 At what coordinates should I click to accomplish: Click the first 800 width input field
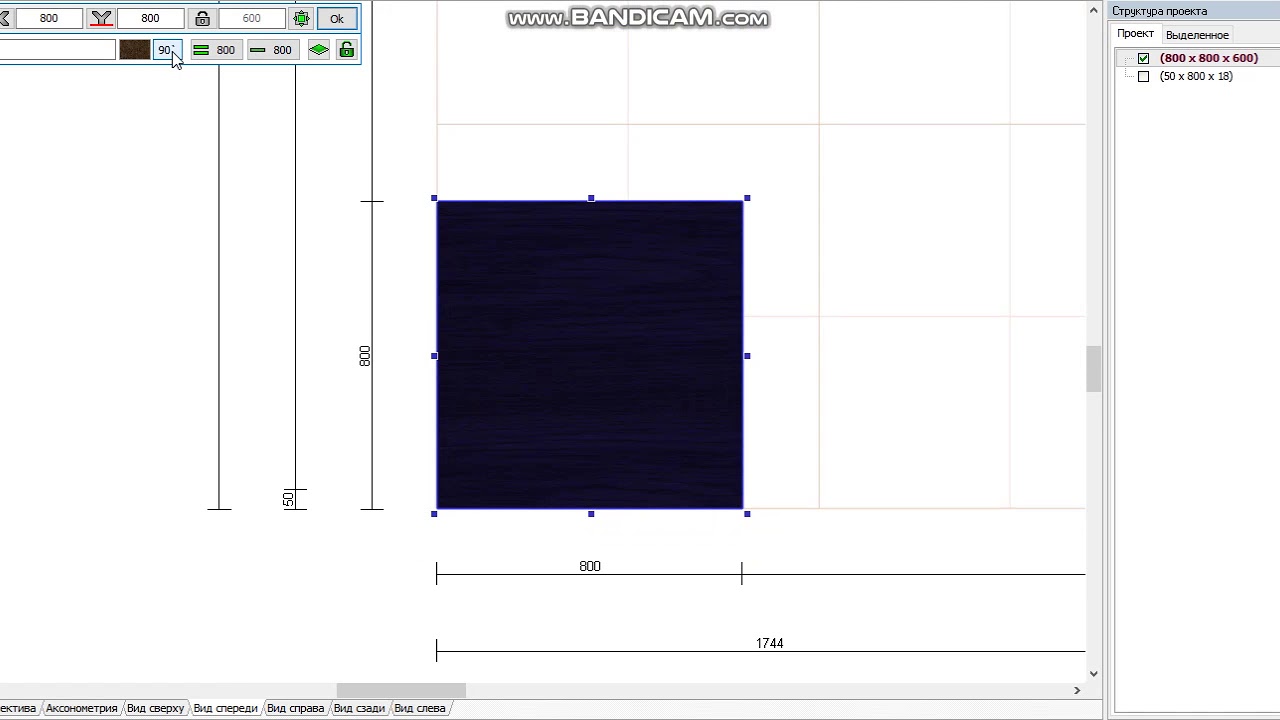[48, 19]
